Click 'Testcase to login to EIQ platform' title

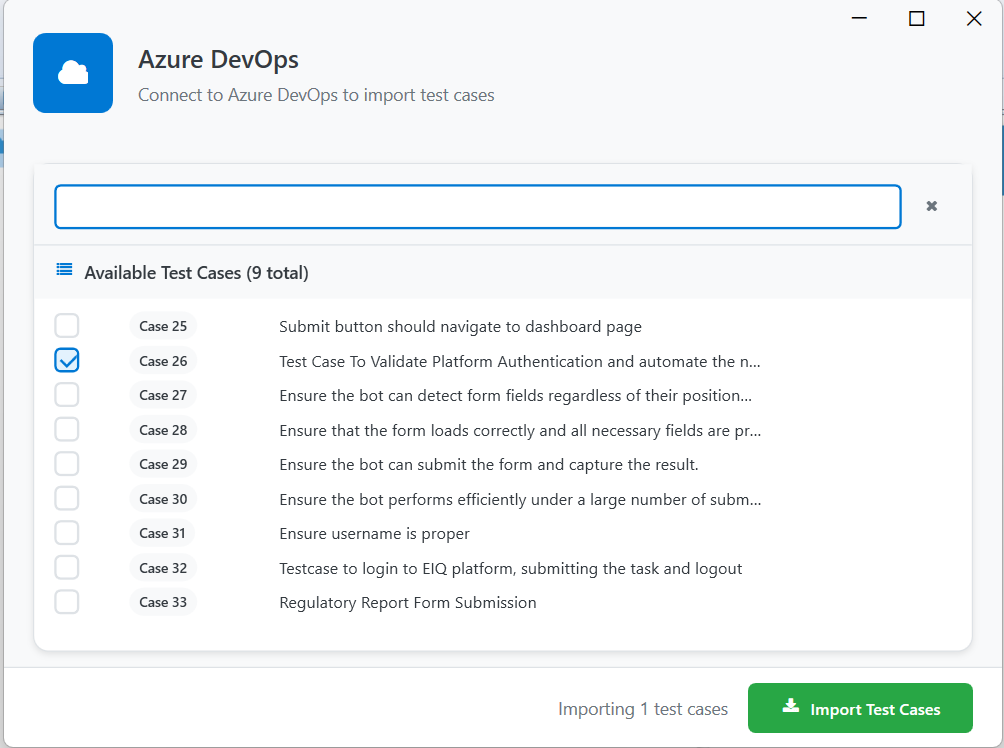pyautogui.click(x=510, y=569)
